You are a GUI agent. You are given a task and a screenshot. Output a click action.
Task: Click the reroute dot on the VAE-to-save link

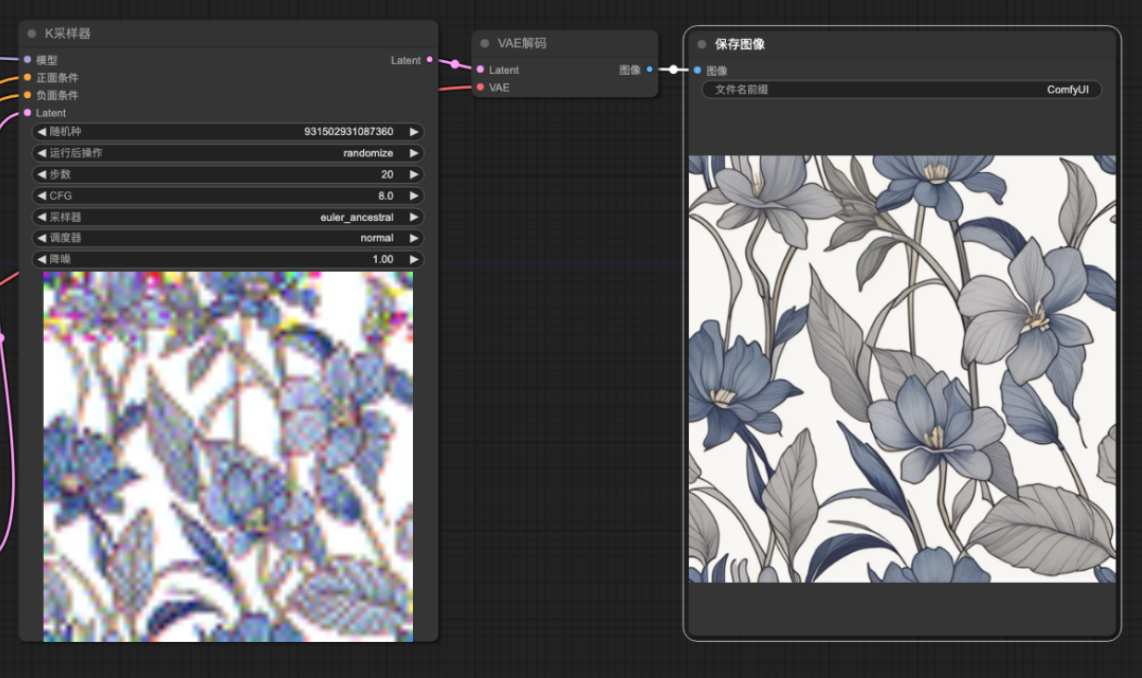tap(674, 70)
